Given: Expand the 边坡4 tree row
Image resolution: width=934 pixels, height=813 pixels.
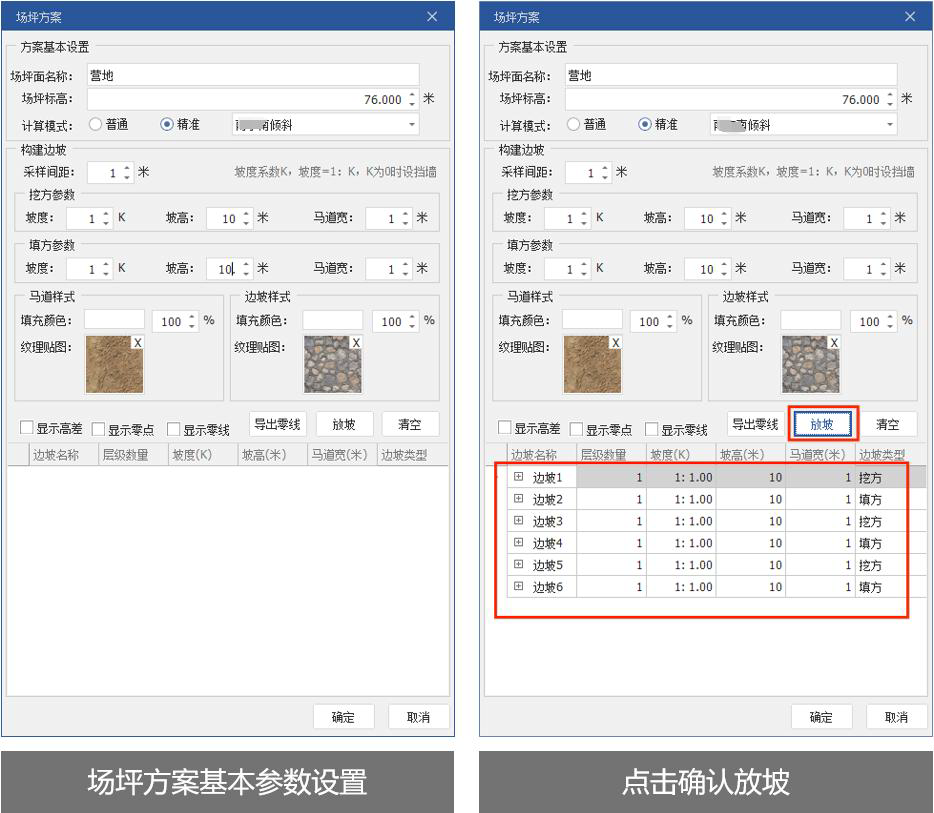Looking at the screenshot, I should tap(518, 543).
